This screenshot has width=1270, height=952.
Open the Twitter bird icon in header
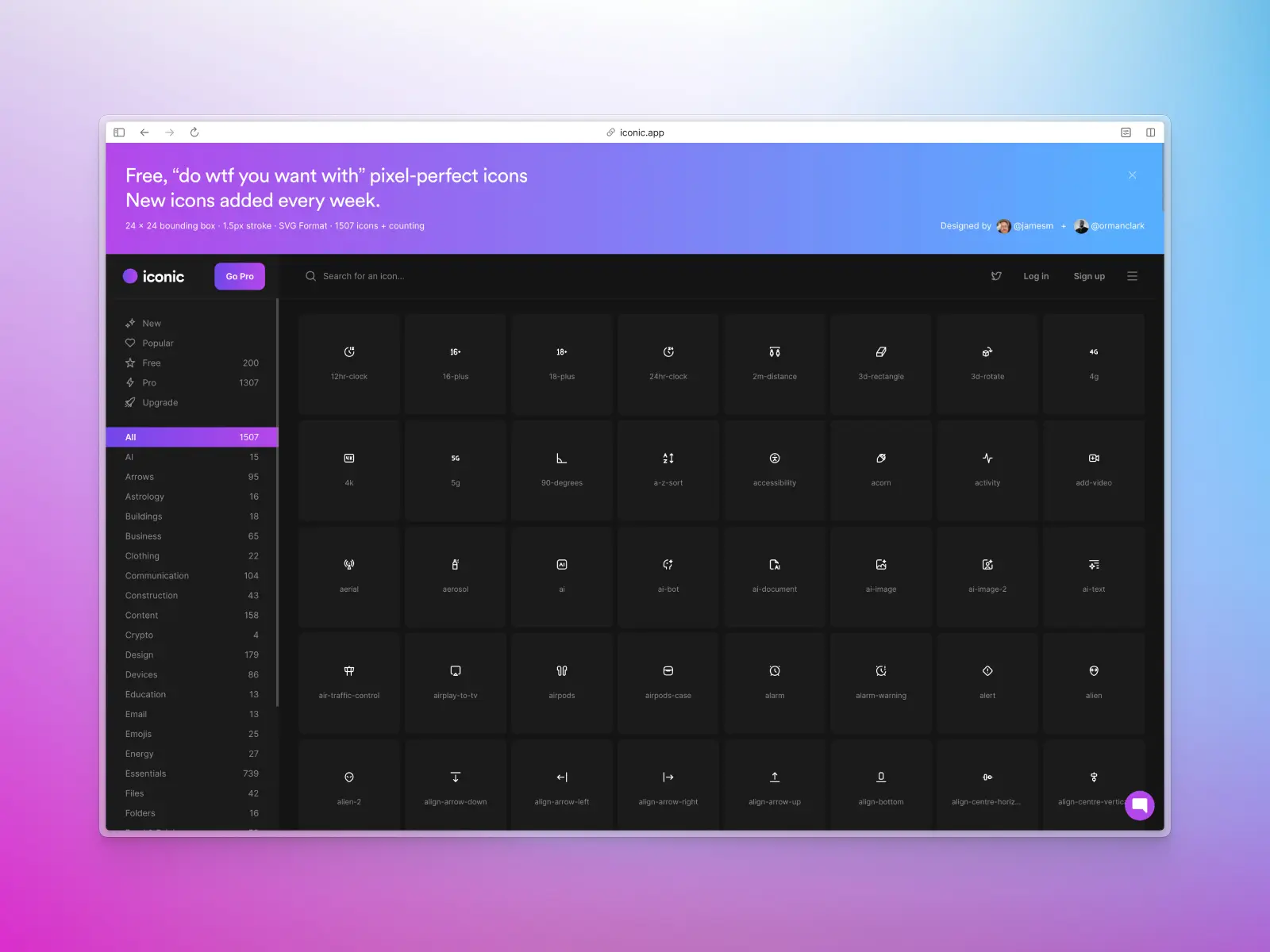tap(996, 276)
